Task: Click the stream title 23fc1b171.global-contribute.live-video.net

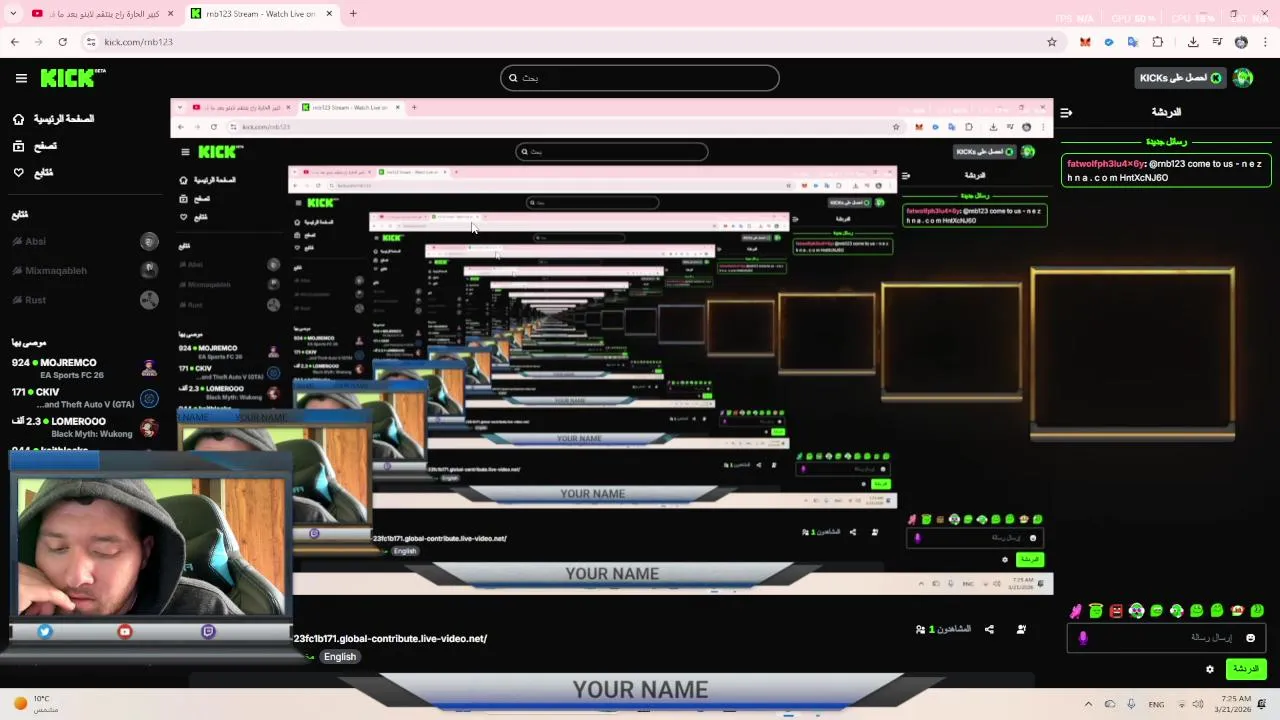Action: tap(390, 639)
